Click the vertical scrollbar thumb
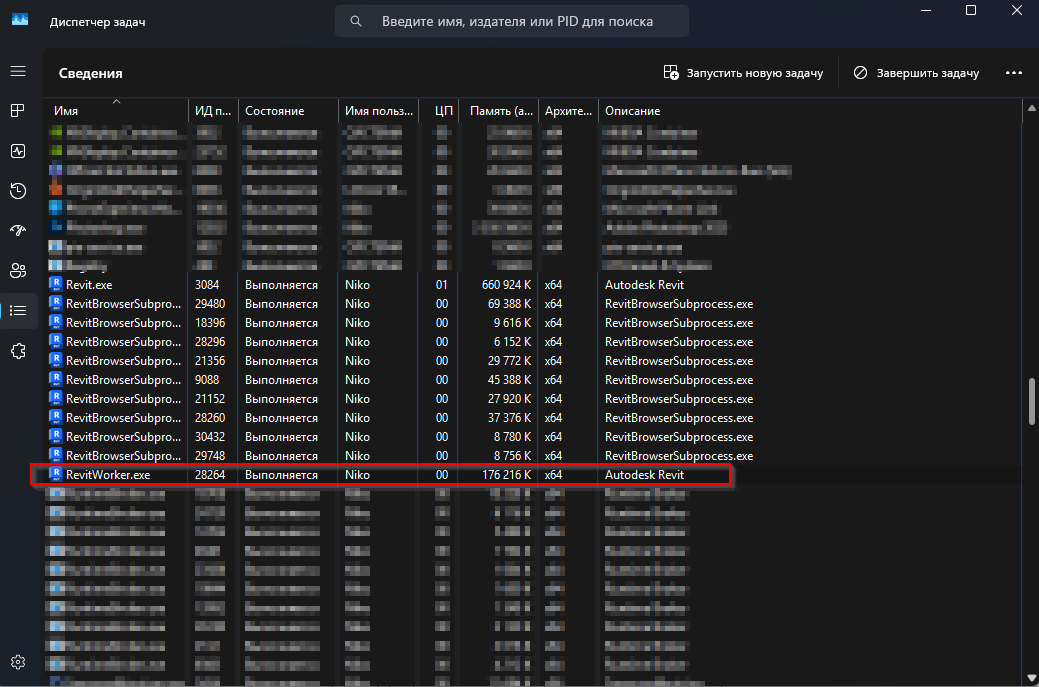 click(1032, 401)
